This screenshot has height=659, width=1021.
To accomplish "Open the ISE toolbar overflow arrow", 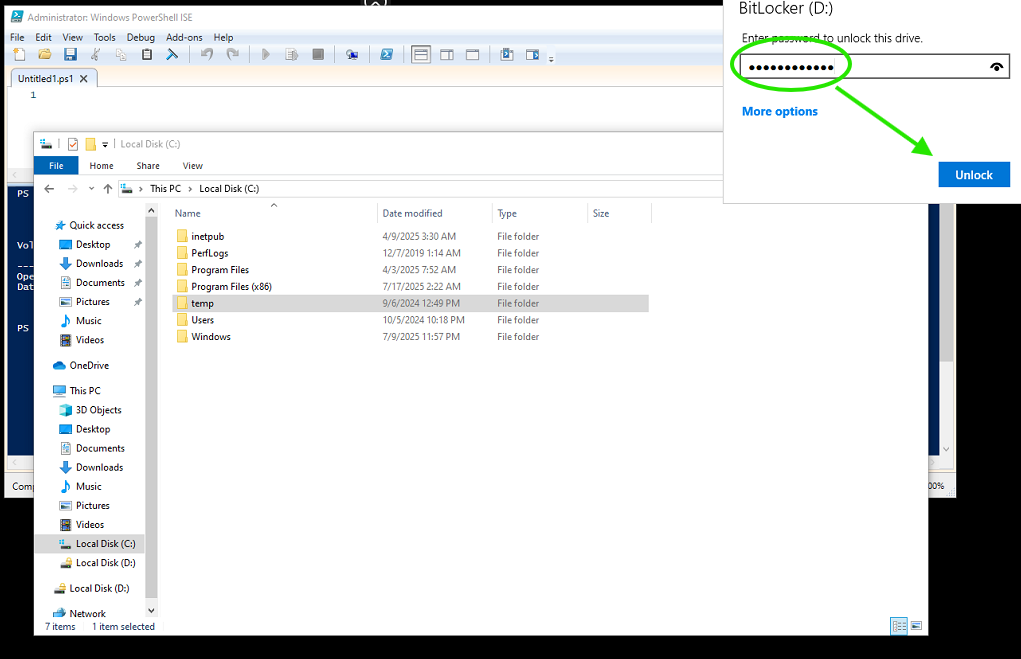I will tap(551, 59).
